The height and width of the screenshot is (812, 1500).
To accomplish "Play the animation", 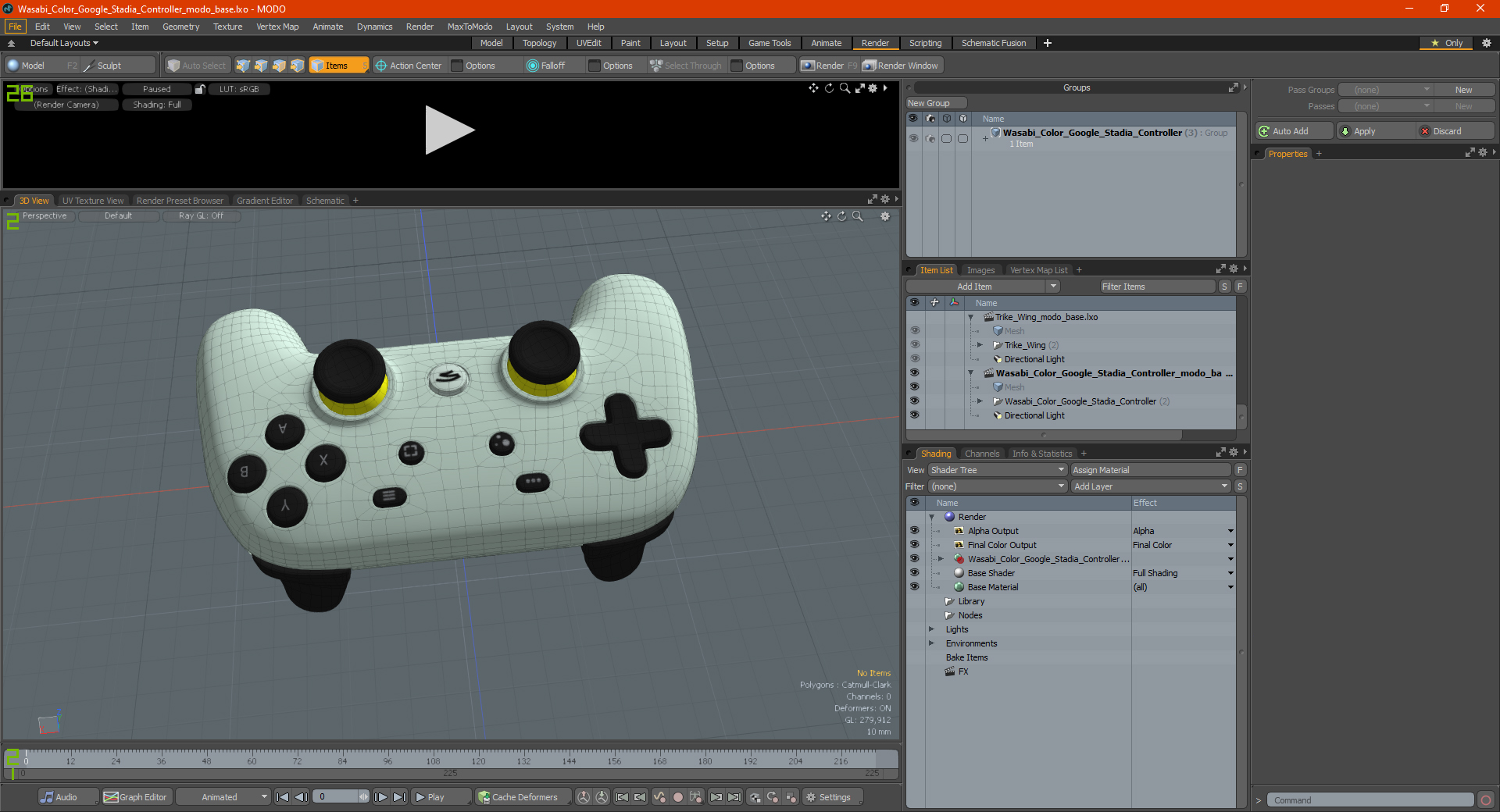I will tap(440, 797).
